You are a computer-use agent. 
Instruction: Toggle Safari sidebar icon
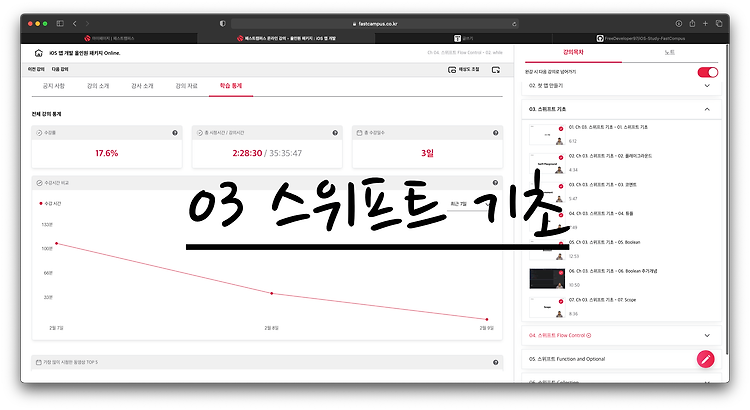pos(60,23)
